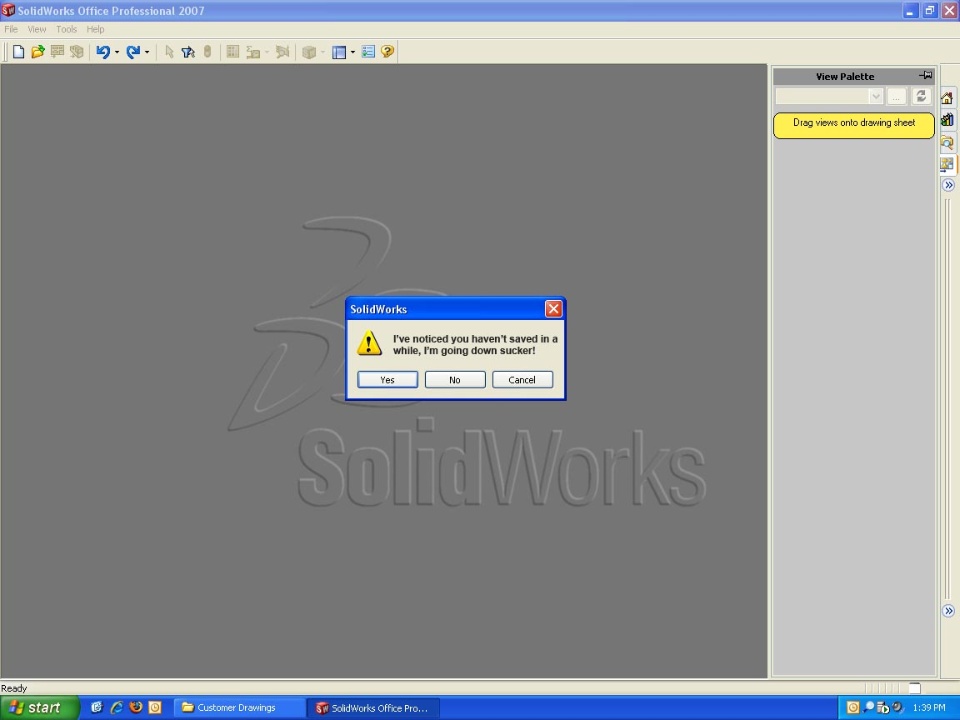960x720 pixels.
Task: Click the volume icon in system tray
Action: click(898, 708)
